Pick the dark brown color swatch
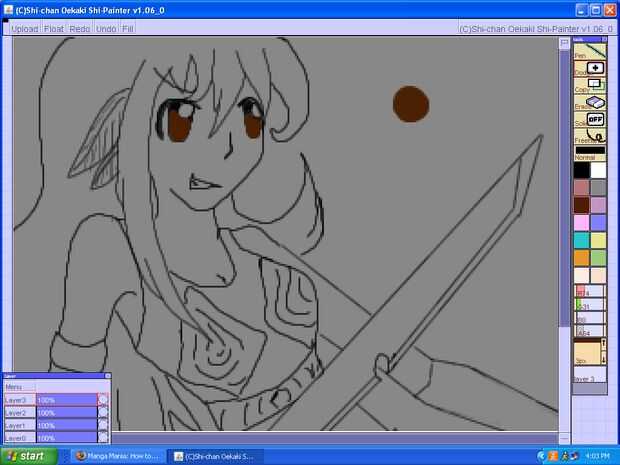620x465 pixels. (x=582, y=205)
